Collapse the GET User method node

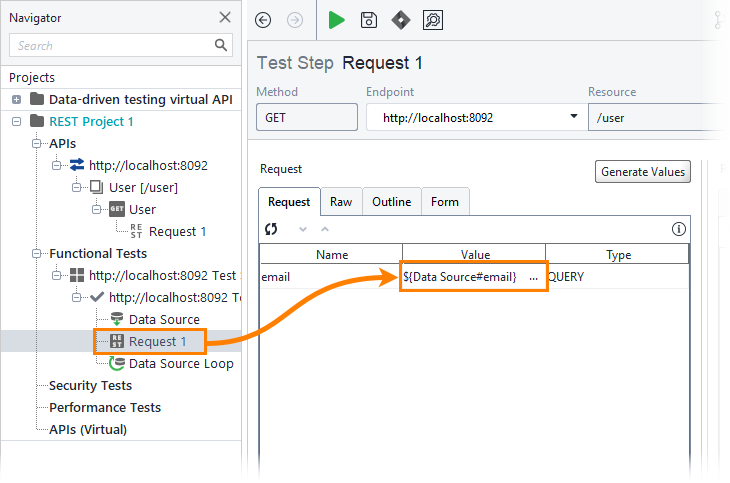[x=96, y=209]
